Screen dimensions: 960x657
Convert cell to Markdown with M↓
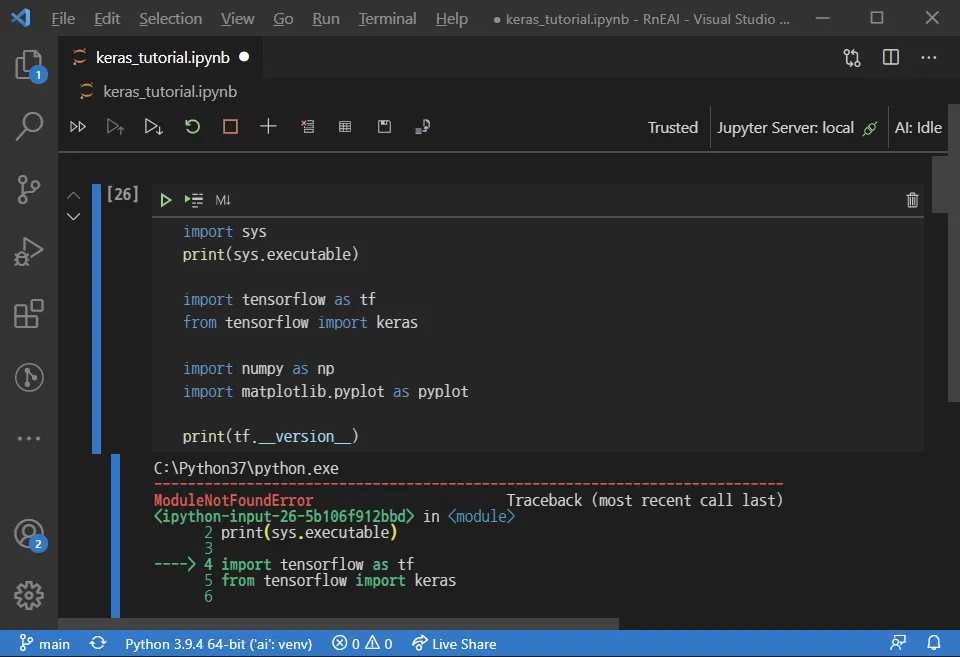click(223, 200)
